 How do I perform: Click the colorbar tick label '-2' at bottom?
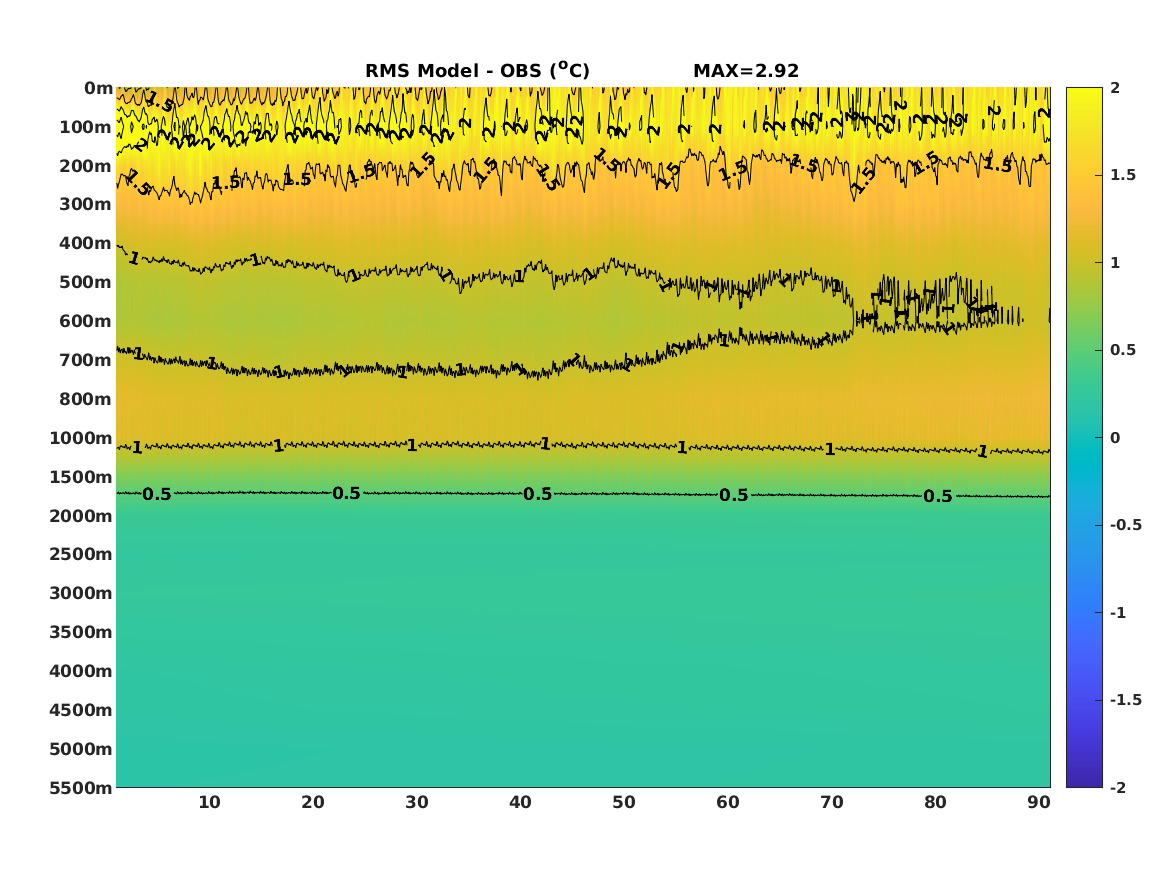(x=1118, y=788)
